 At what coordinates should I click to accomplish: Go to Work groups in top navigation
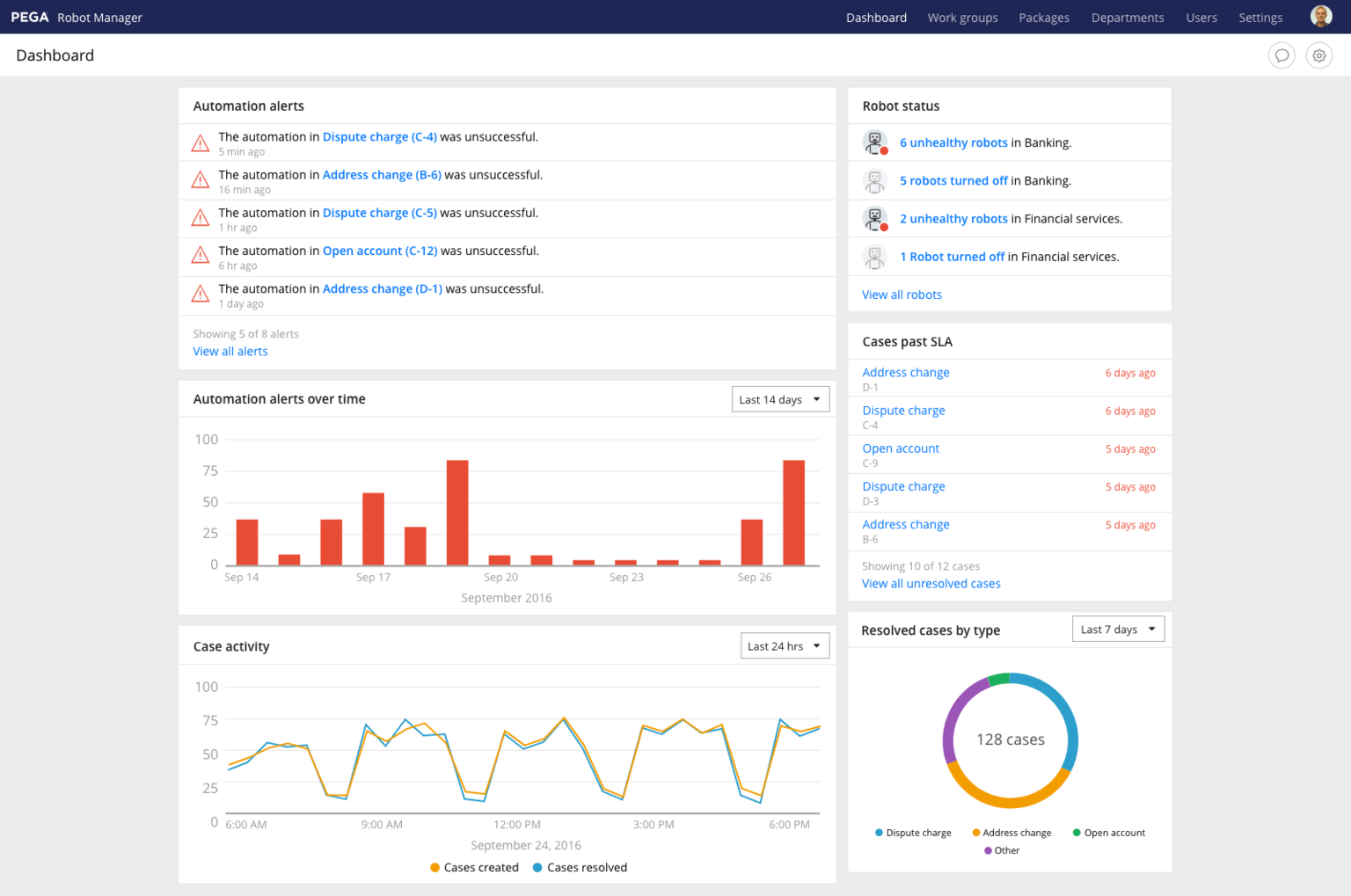pyautogui.click(x=962, y=18)
